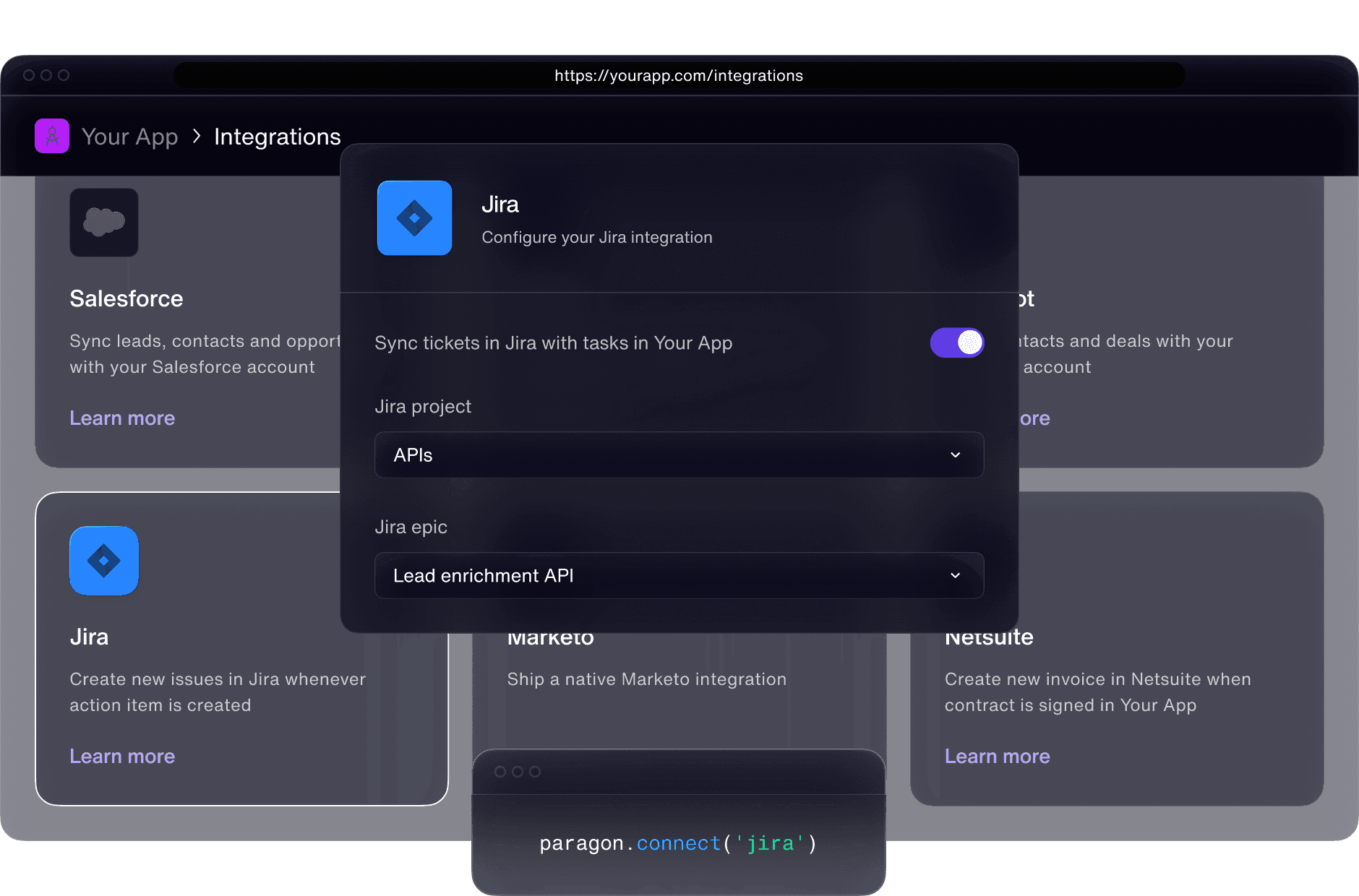Open Learn more under Netsuite
Viewport: 1359px width, 896px height.
[997, 757]
